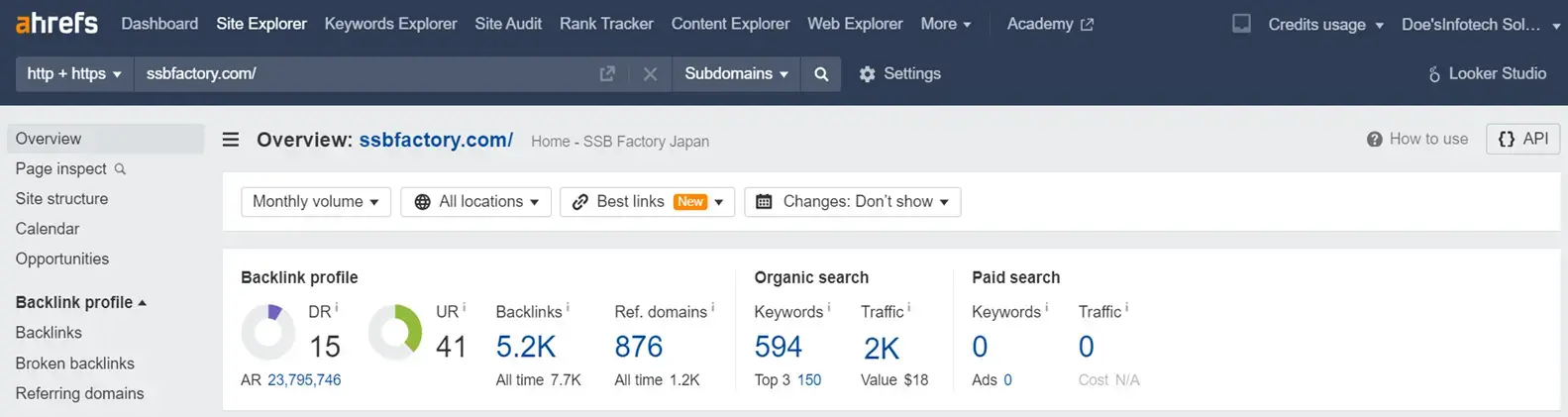
Task: Toggle the hamburger sidebar menu icon
Action: (231, 140)
